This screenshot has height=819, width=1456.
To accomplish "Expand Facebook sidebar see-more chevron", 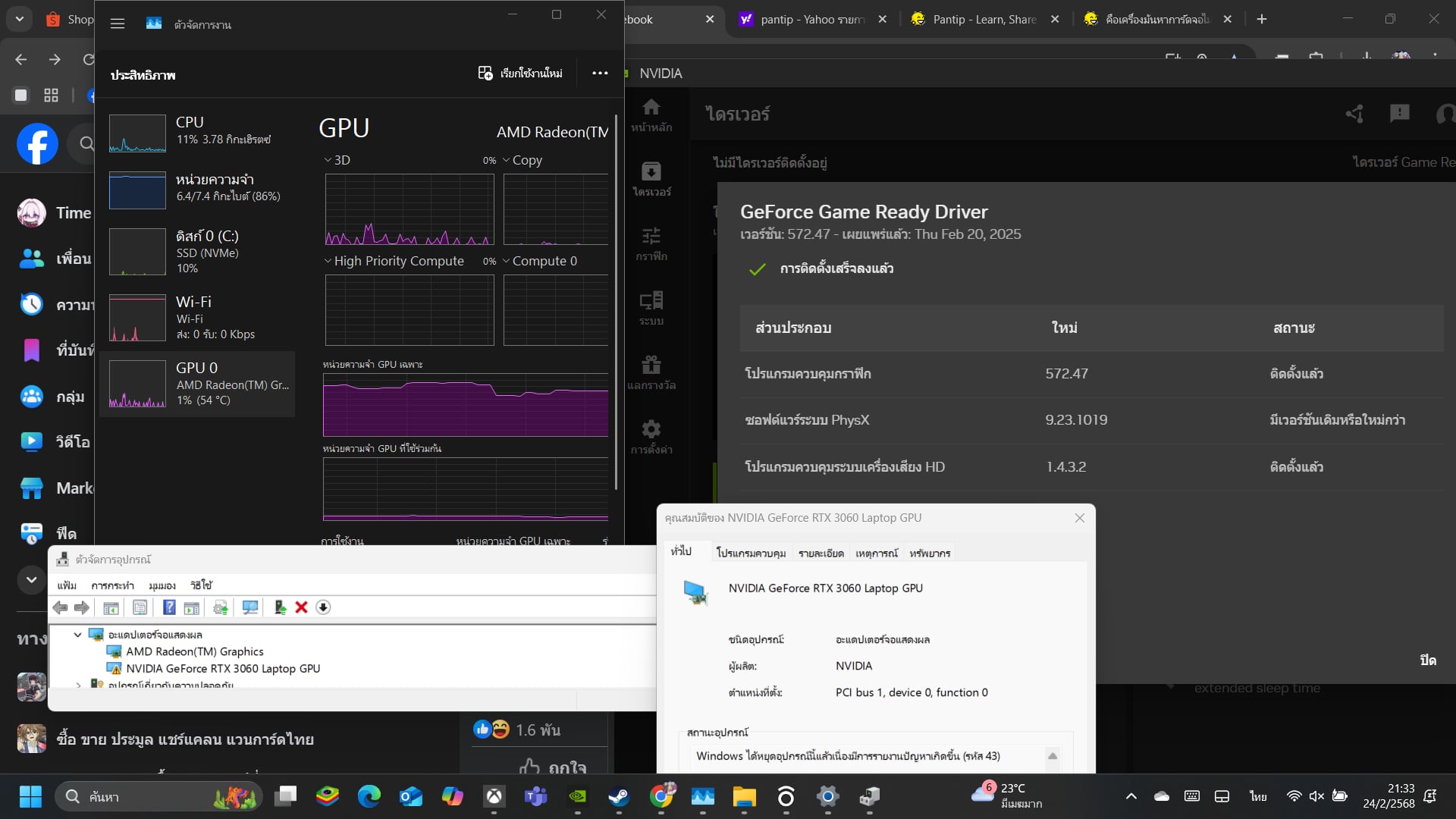I will [x=31, y=579].
